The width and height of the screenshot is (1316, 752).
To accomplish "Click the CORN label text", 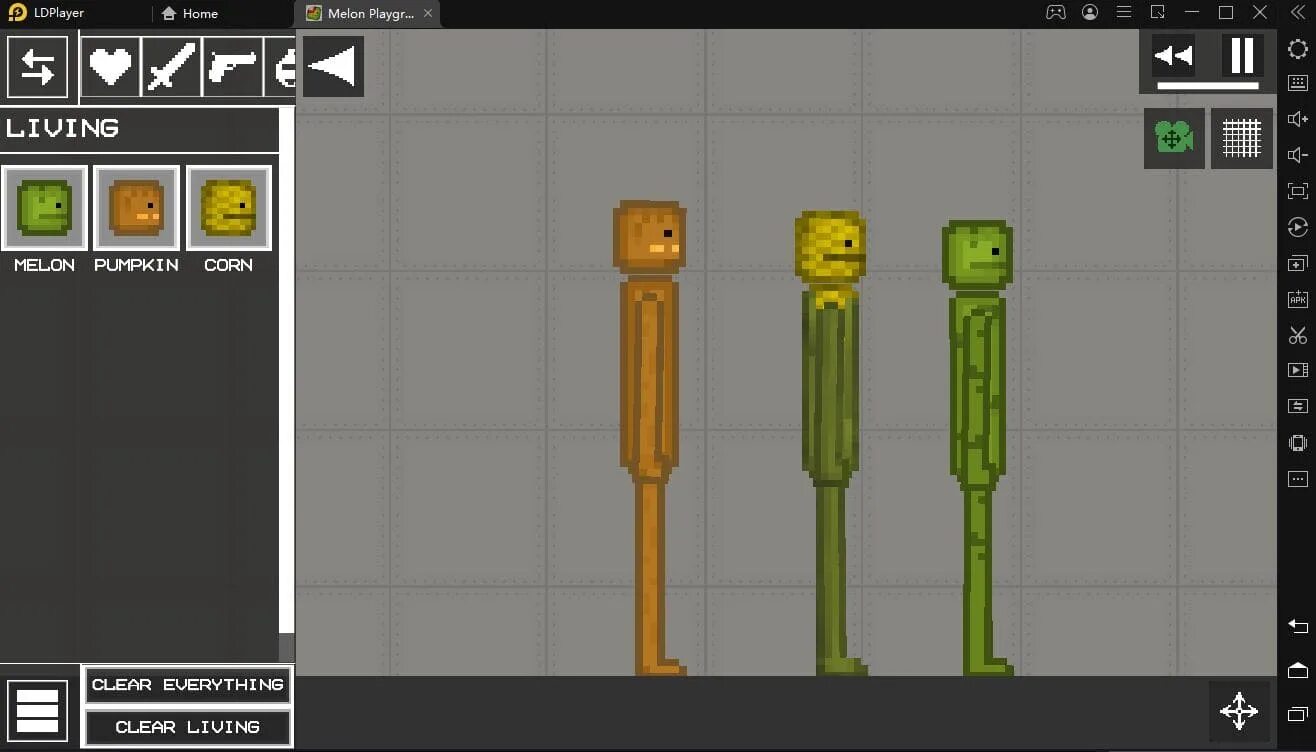I will click(228, 265).
